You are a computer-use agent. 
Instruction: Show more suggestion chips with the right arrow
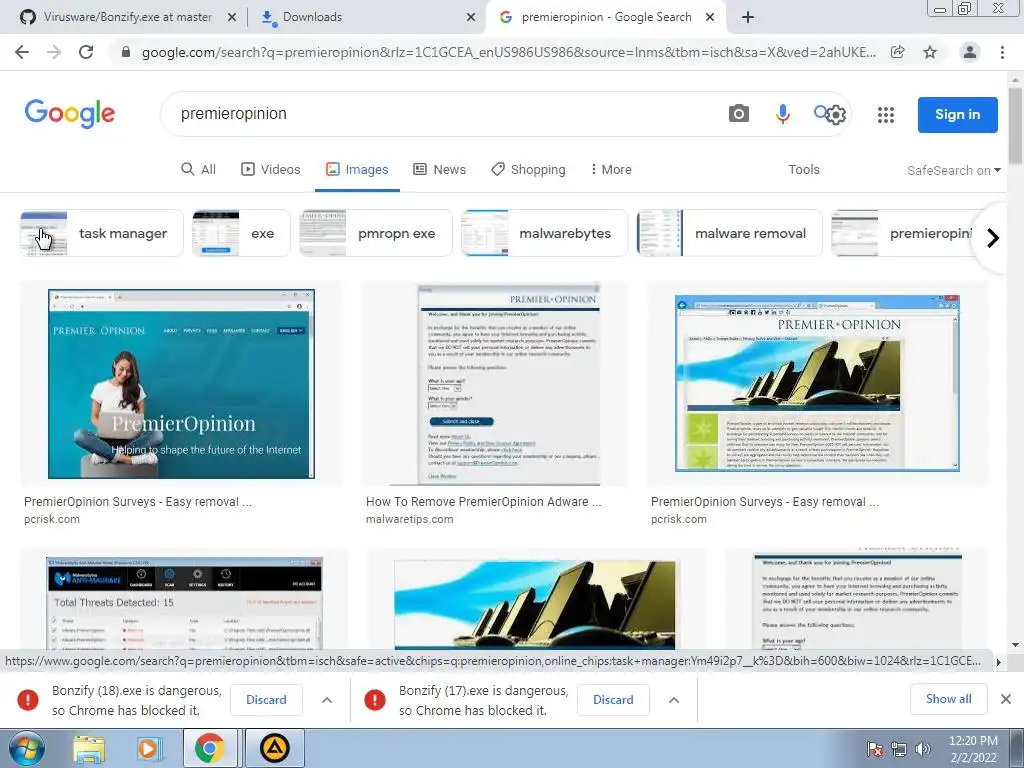click(x=993, y=238)
